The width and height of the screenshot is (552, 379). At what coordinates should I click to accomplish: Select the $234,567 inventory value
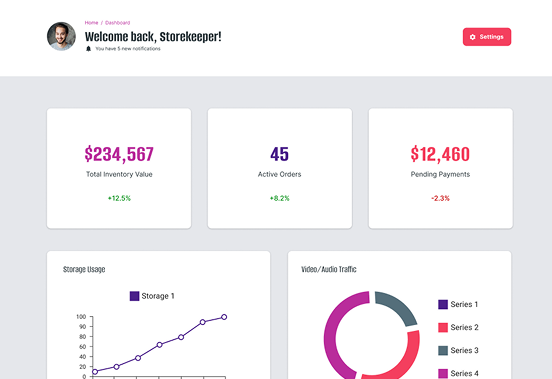click(x=119, y=154)
